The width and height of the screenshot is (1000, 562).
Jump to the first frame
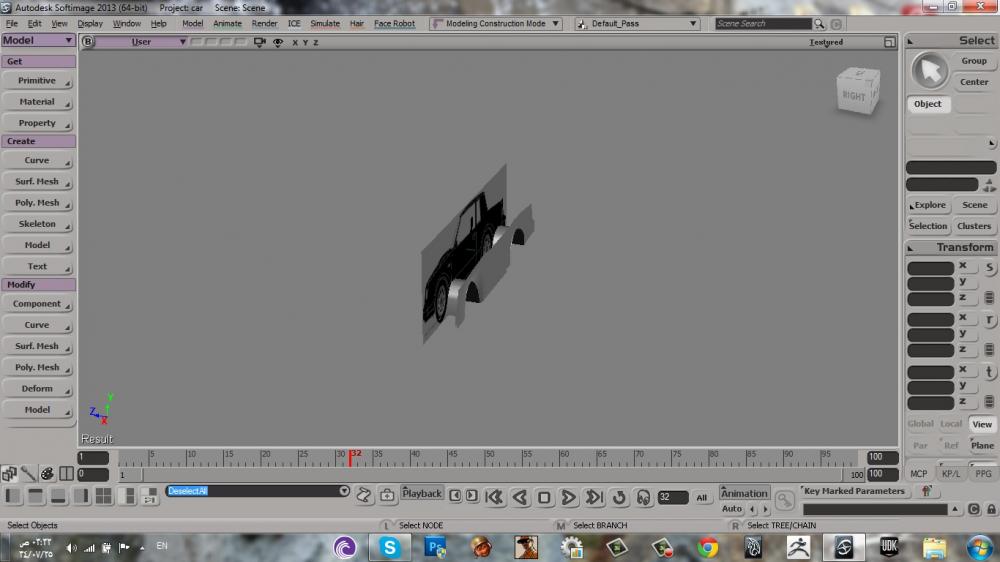[x=494, y=496]
